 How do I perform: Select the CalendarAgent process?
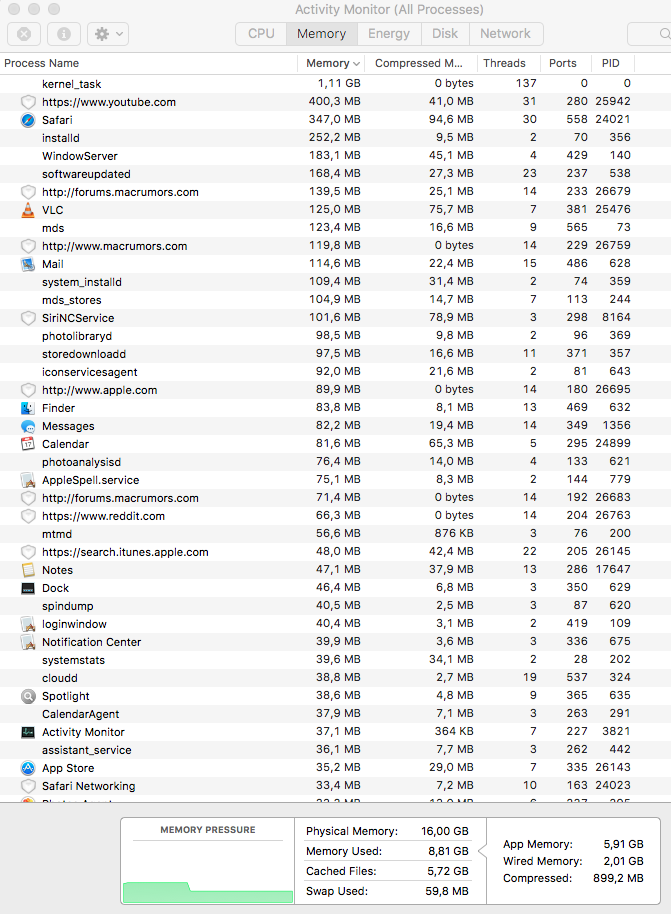pos(335,714)
